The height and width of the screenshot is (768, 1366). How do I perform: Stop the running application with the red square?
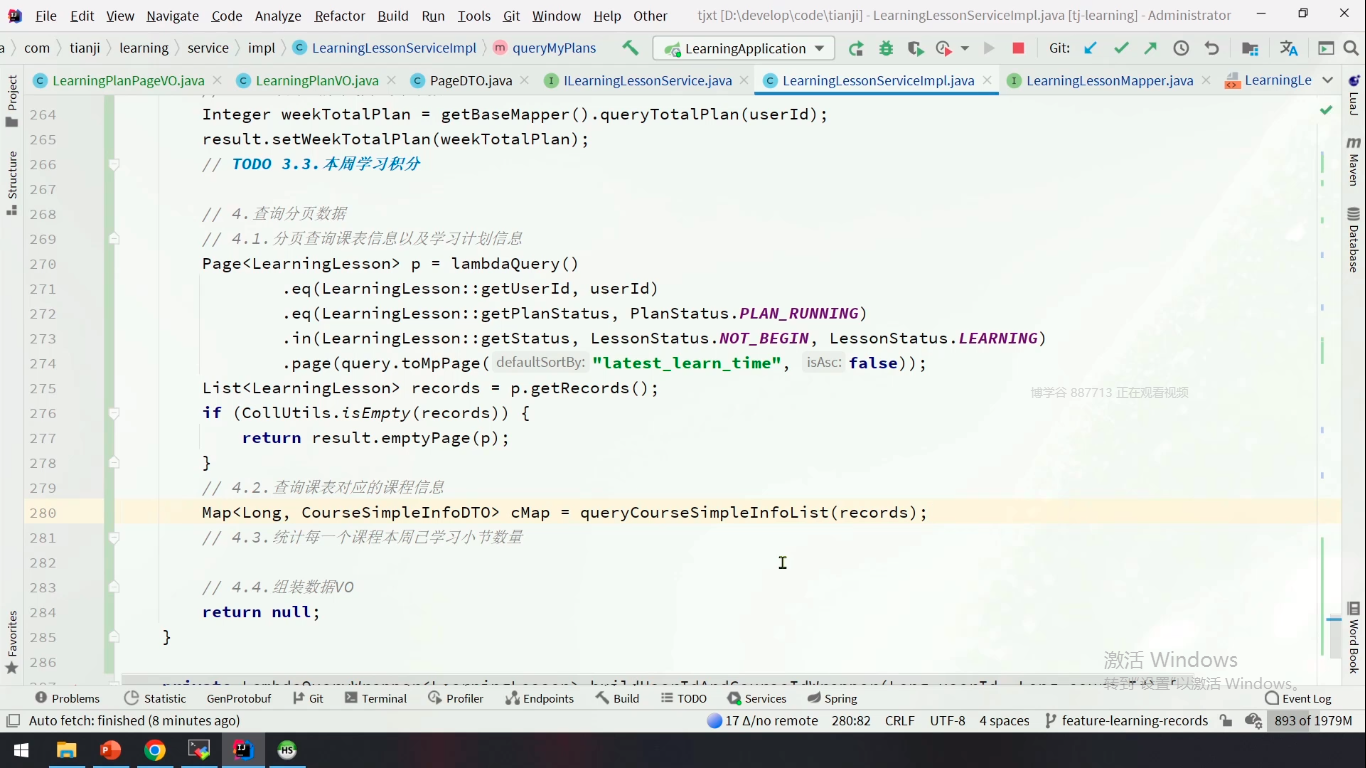pos(1018,48)
